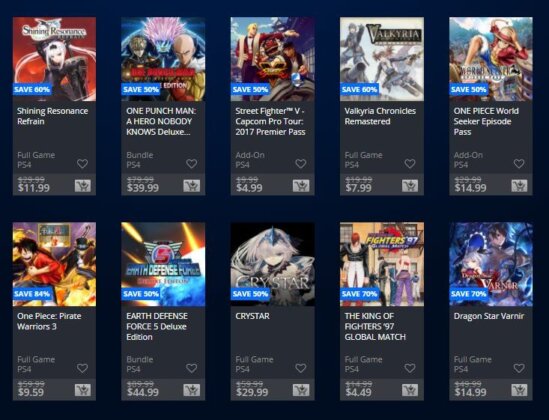Add Dragon Star Varnir to cart
Screen dimensions: 549x420
[x=519, y=390]
